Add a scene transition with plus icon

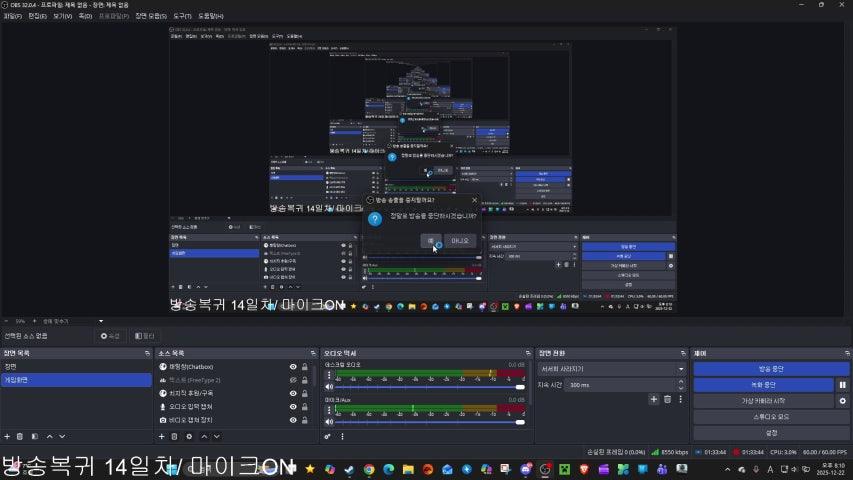coord(654,399)
